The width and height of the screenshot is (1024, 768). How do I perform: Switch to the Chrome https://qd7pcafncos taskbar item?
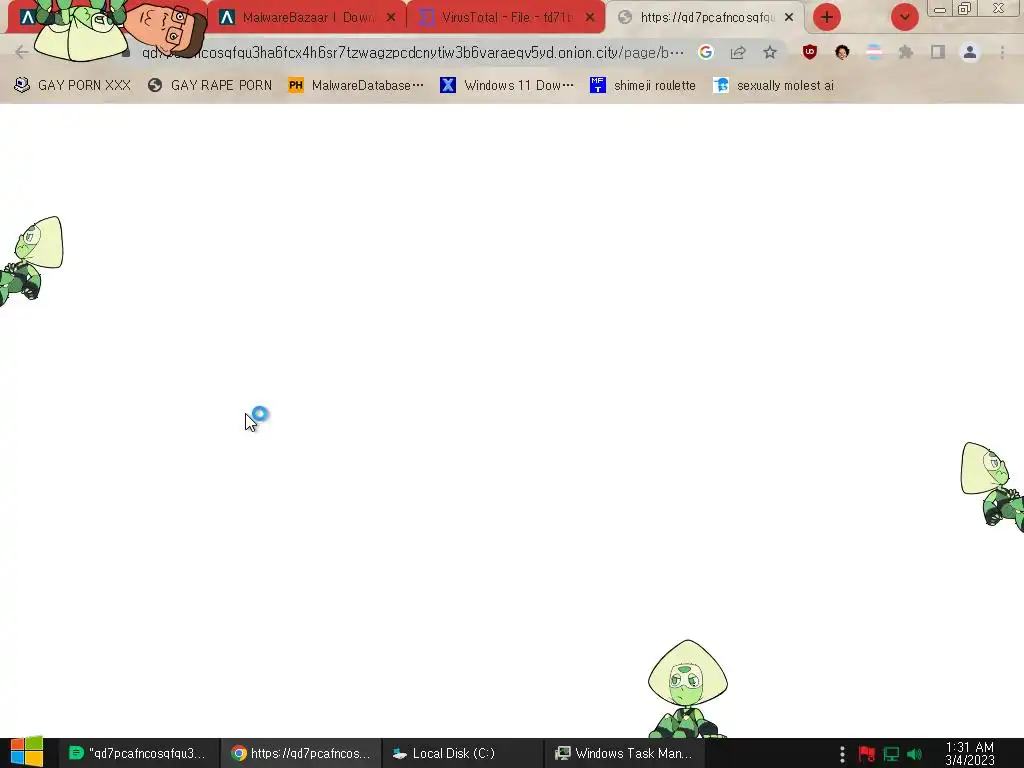tap(300, 753)
